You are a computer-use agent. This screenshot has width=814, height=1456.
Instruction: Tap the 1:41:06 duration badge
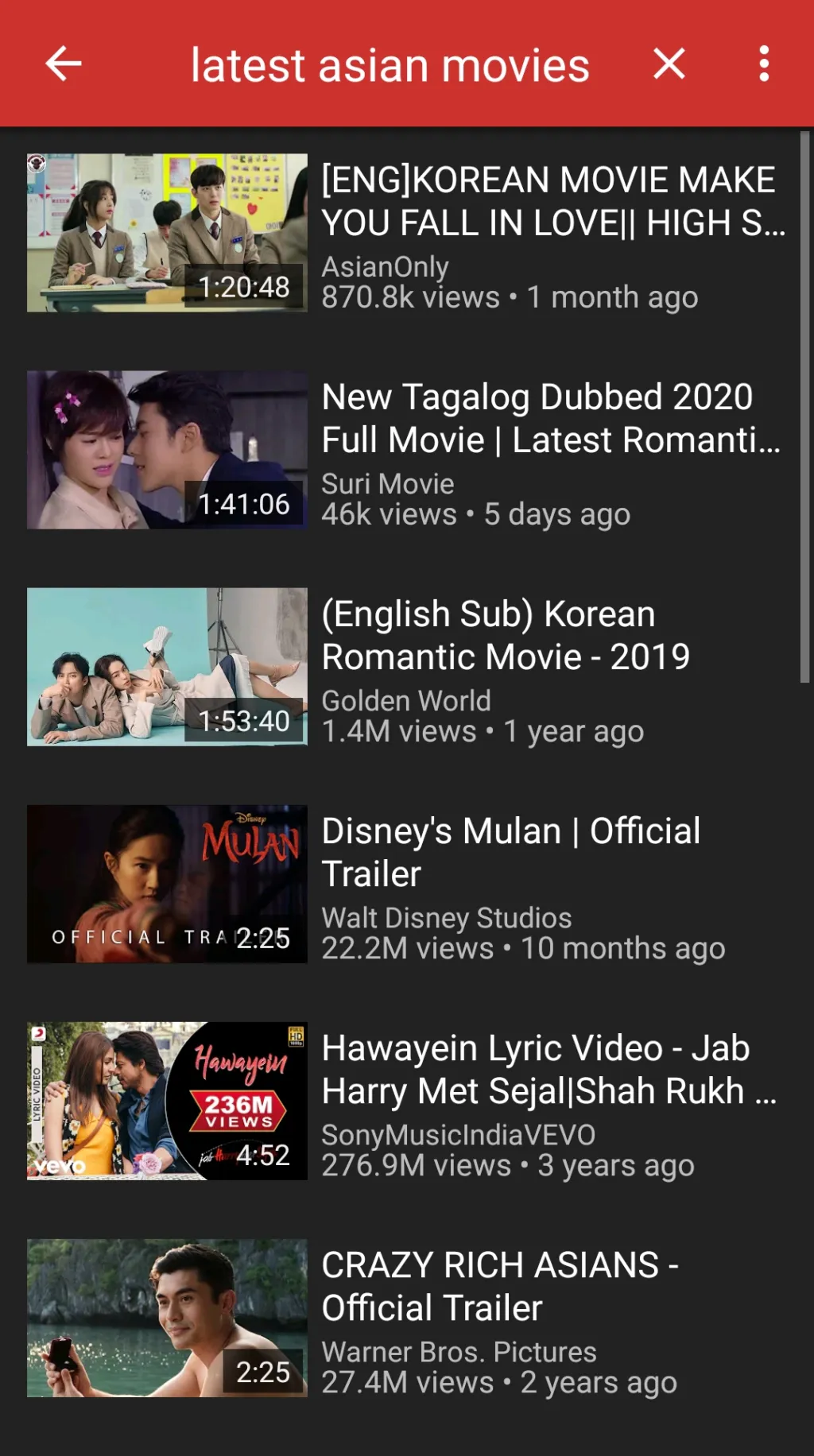[244, 504]
